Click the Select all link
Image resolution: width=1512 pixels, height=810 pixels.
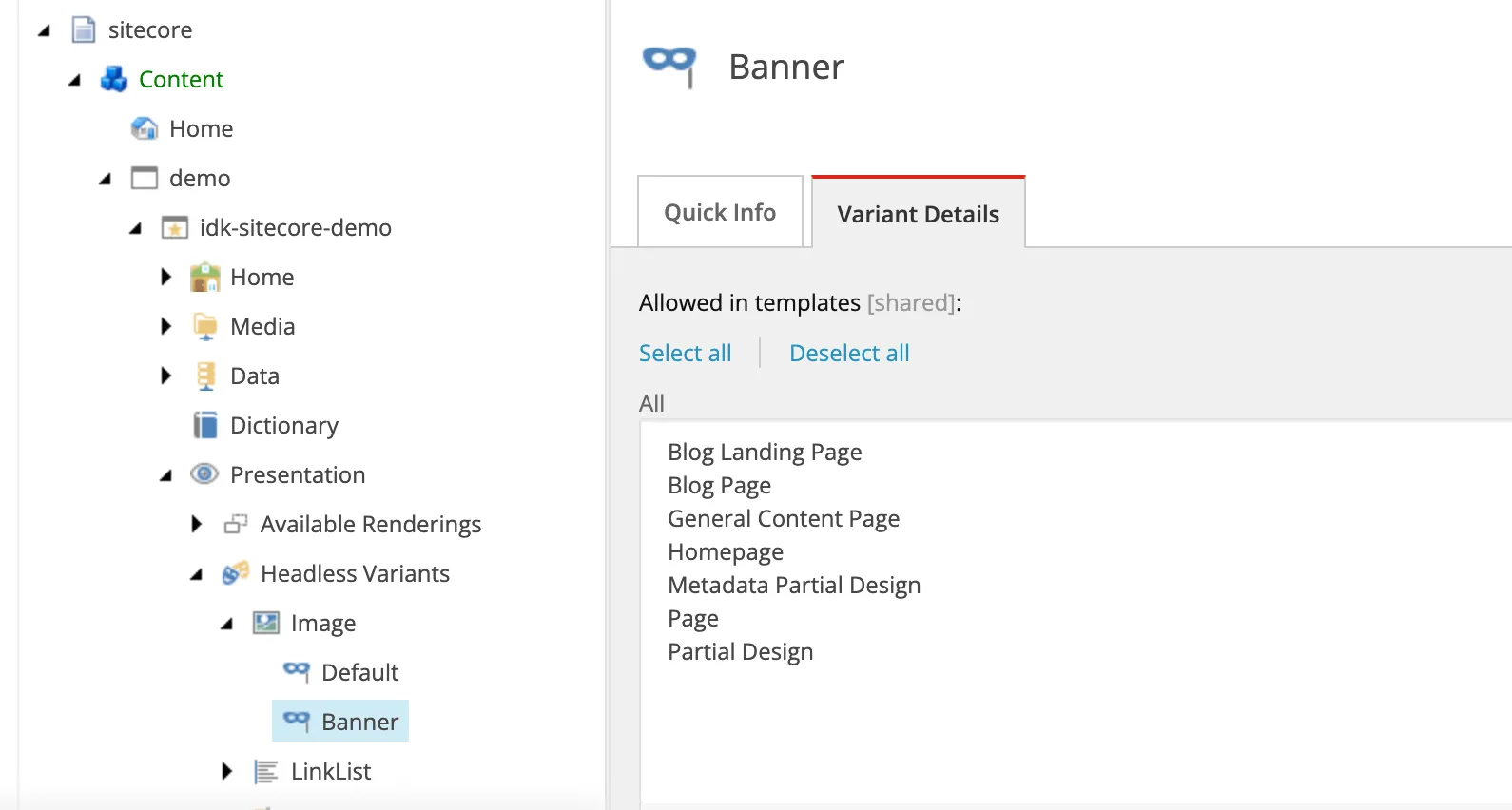pyautogui.click(x=685, y=353)
